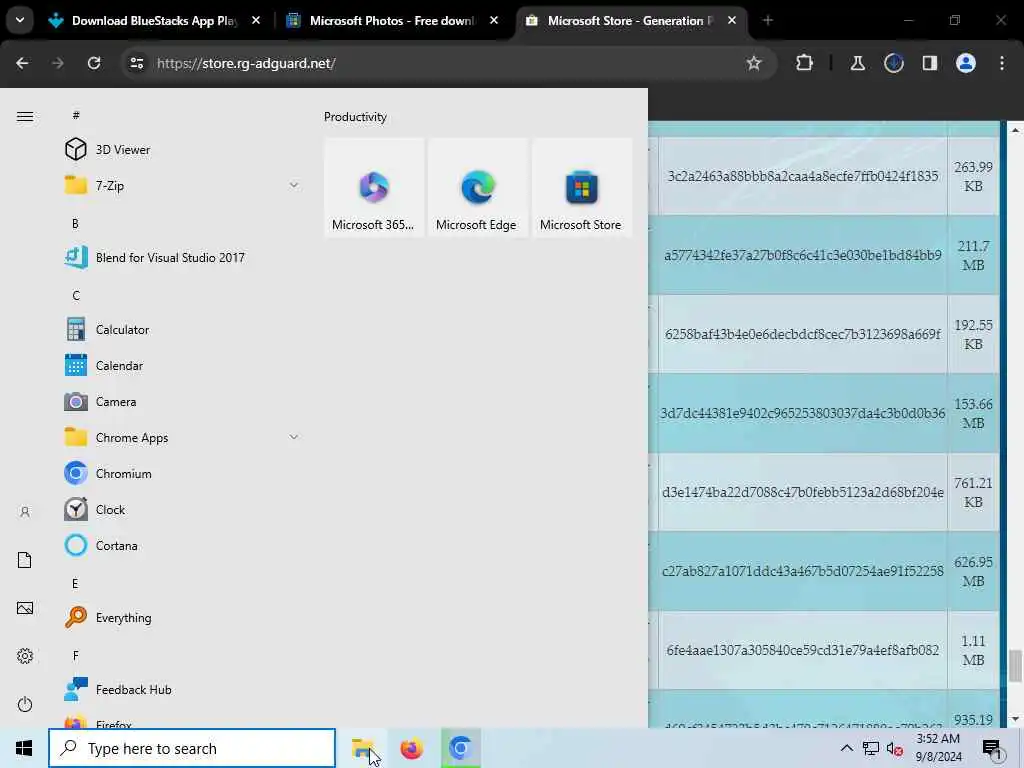Click the B letter header in app list
Image resolution: width=1024 pixels, height=768 pixels.
[75, 223]
